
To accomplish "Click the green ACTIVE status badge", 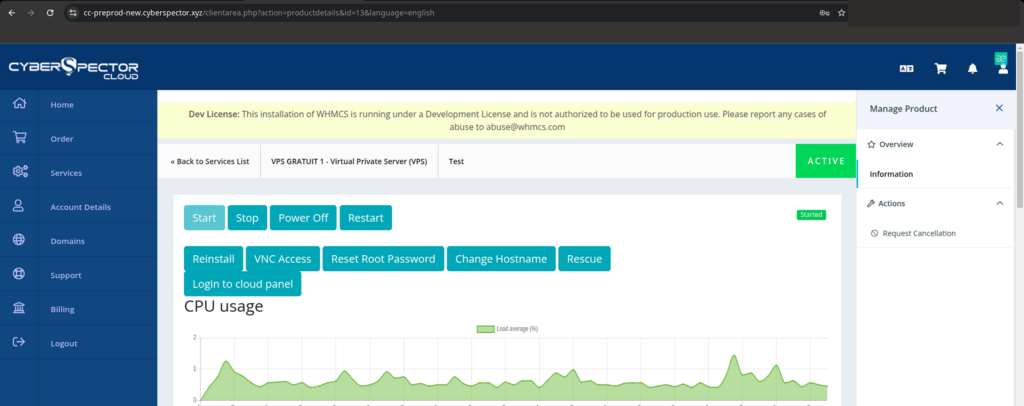I will click(x=826, y=161).
